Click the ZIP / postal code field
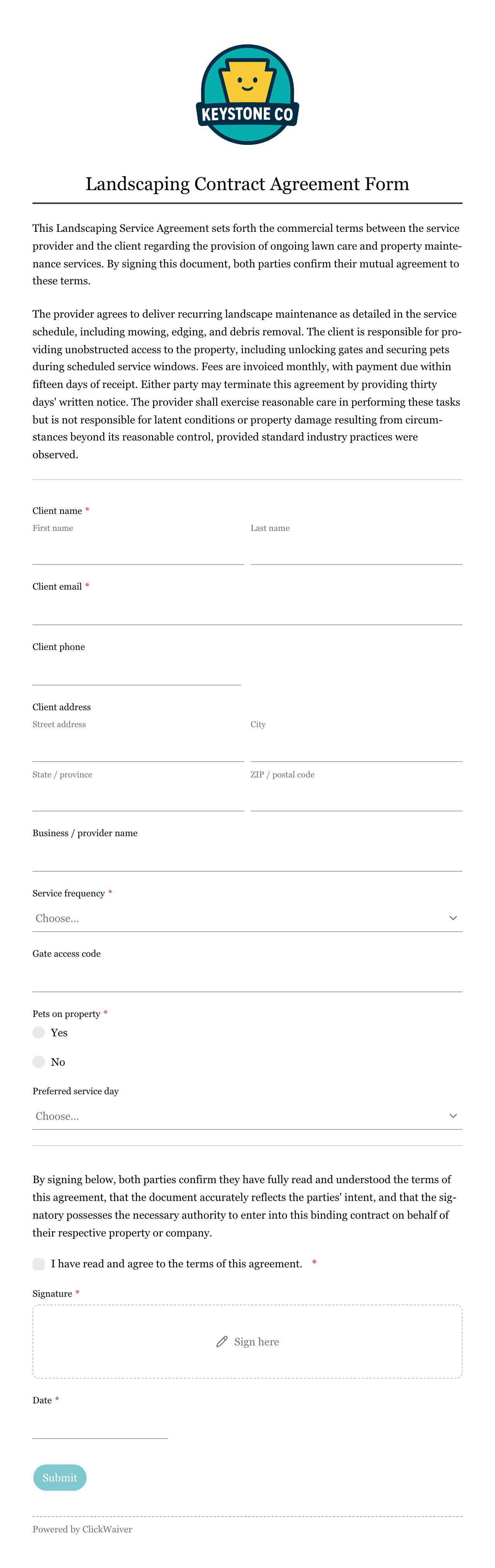This screenshot has height=1568, width=495. (356, 798)
